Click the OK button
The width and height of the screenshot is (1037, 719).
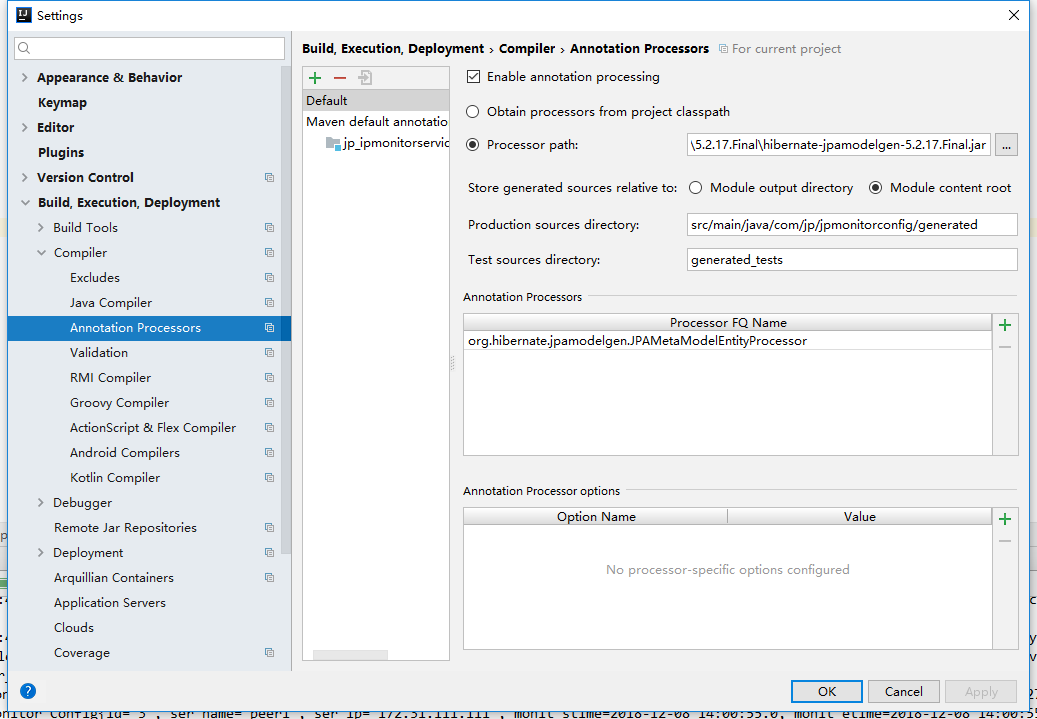click(x=827, y=691)
